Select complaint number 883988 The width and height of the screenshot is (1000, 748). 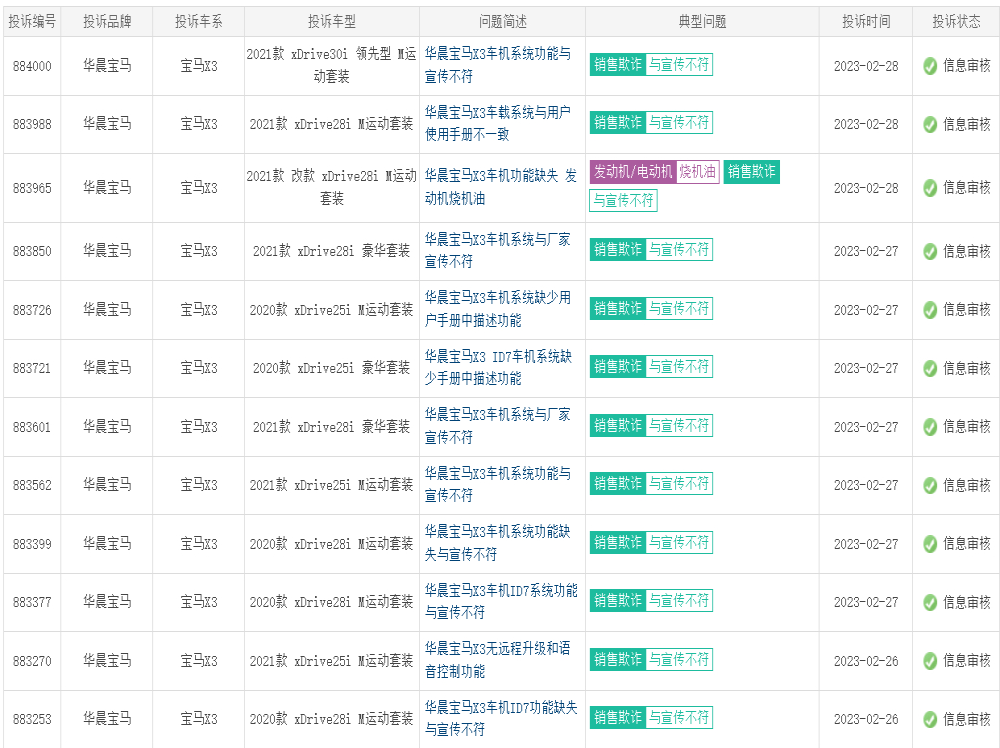[32, 124]
